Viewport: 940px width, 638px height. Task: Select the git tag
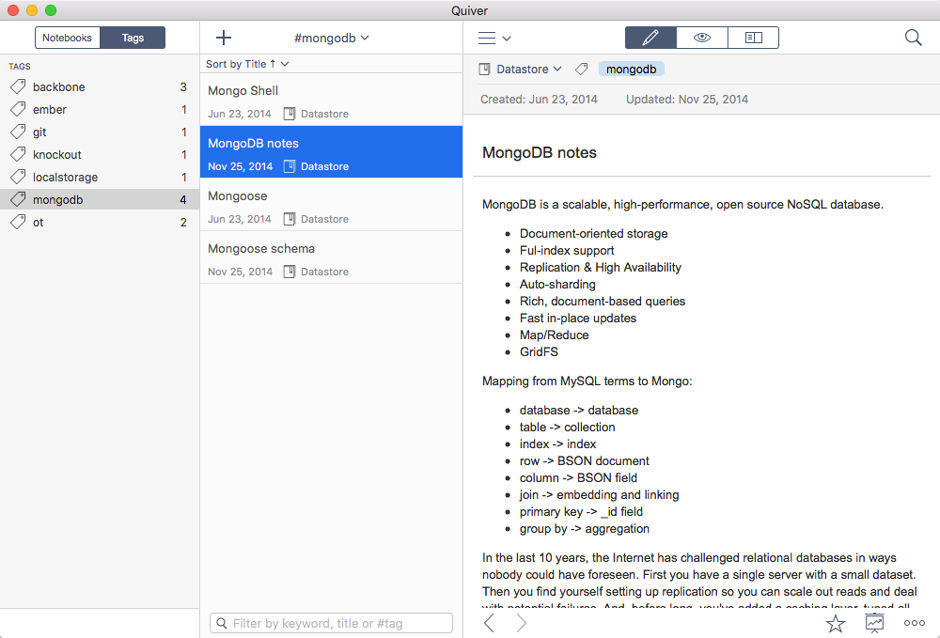tap(100, 132)
